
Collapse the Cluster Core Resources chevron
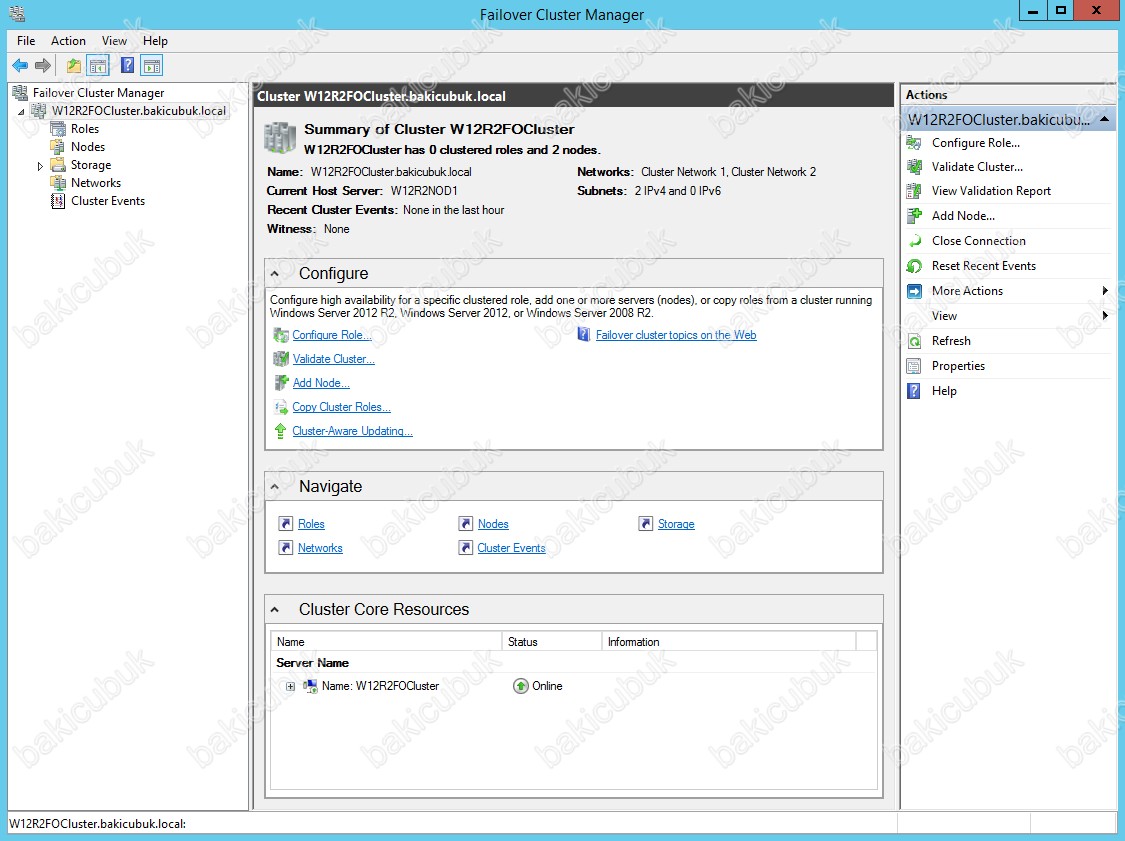click(275, 610)
